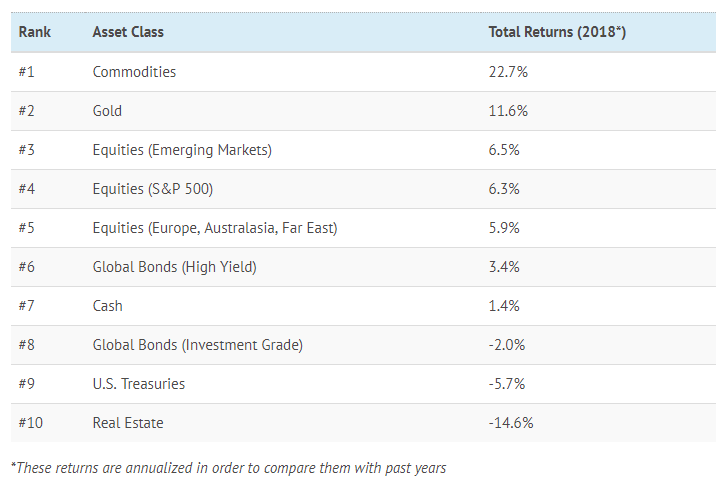Click the #10 rank cell

pos(31,423)
